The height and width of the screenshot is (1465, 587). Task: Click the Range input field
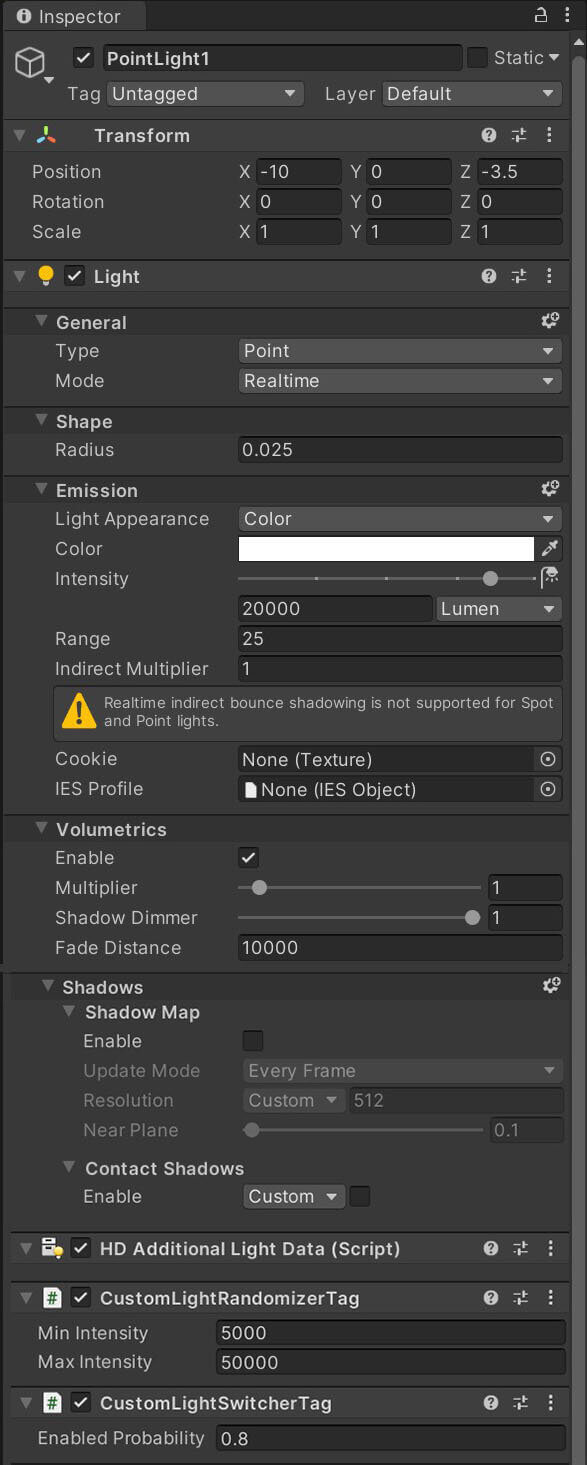point(400,639)
